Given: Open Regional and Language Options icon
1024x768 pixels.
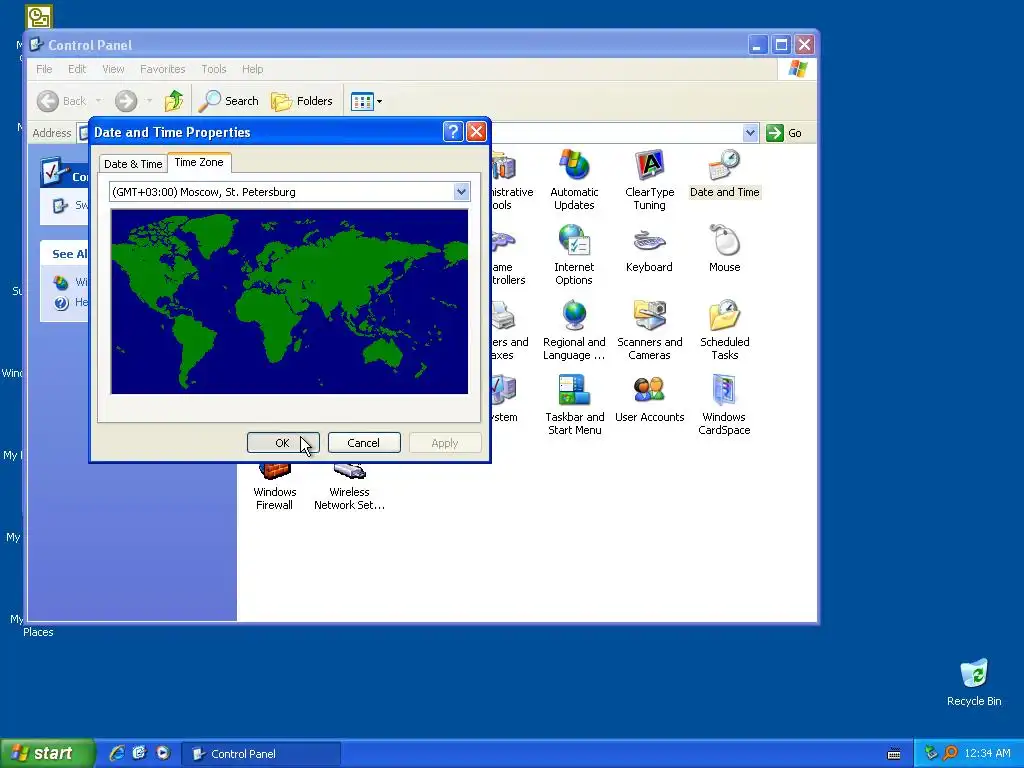Looking at the screenshot, I should click(x=574, y=330).
